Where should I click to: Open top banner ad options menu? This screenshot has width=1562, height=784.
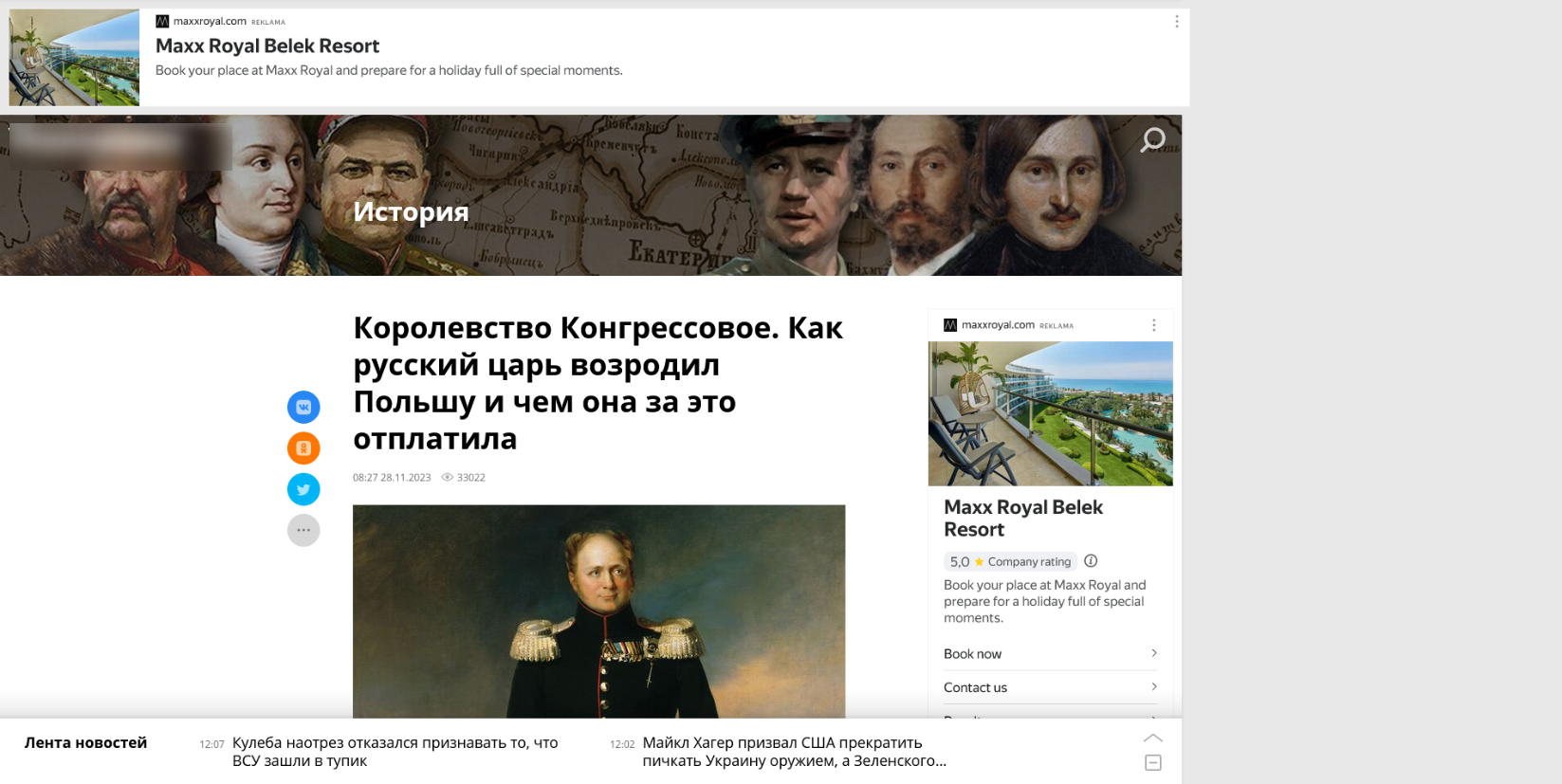pyautogui.click(x=1177, y=22)
